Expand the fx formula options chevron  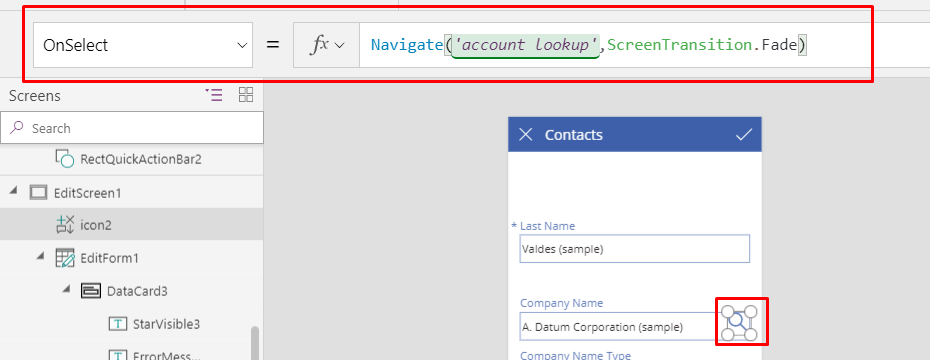340,45
